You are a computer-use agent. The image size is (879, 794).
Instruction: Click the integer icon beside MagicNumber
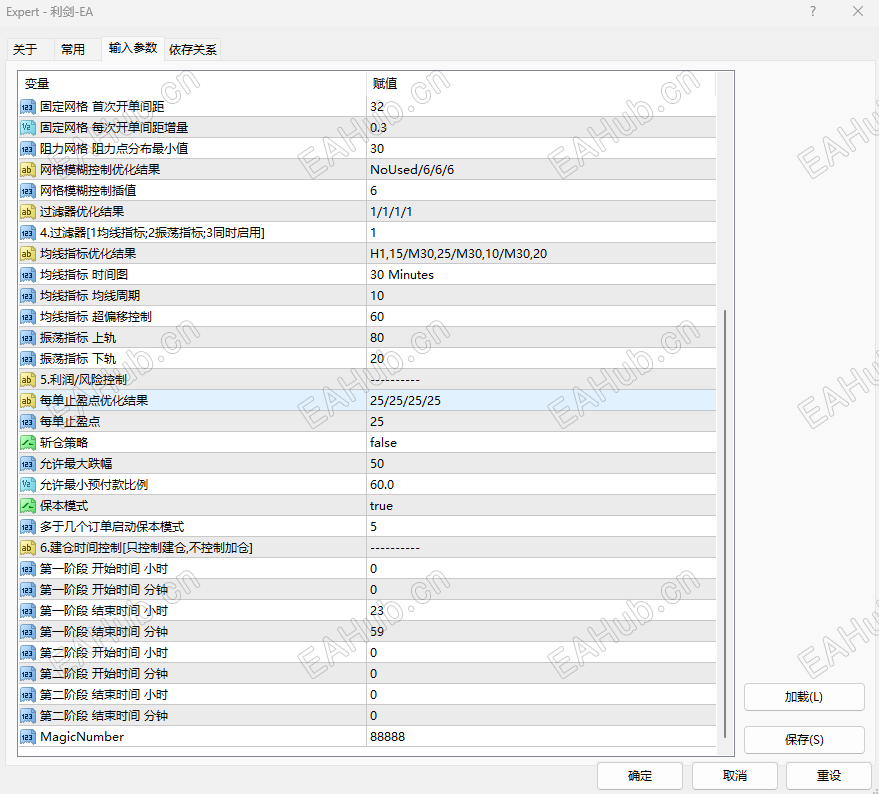tap(27, 737)
